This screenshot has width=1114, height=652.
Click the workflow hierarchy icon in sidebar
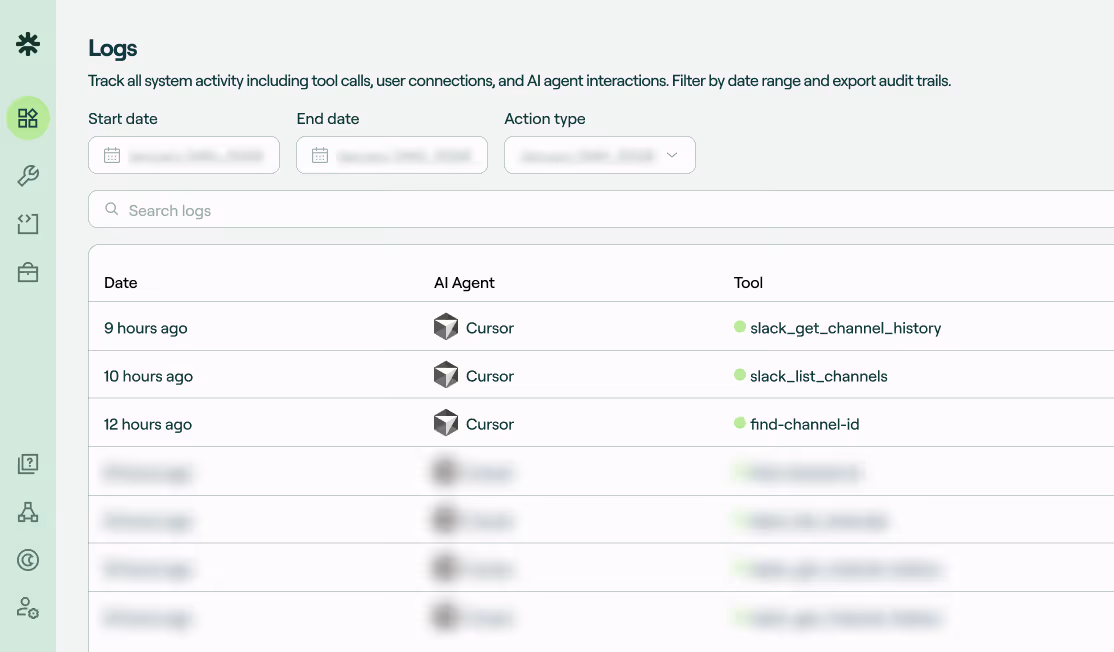(x=27, y=512)
